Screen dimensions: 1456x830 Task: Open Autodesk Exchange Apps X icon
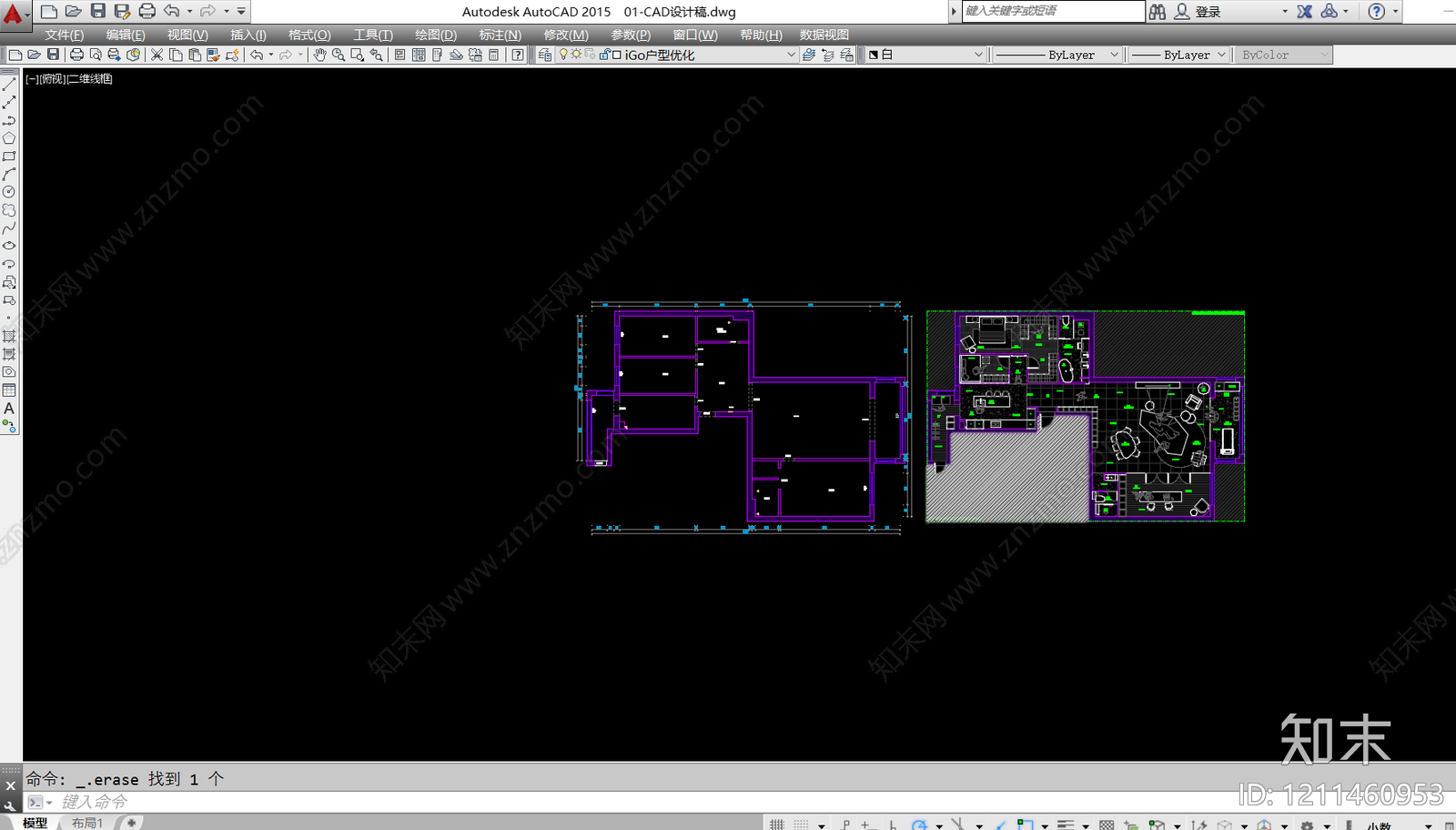[1305, 12]
